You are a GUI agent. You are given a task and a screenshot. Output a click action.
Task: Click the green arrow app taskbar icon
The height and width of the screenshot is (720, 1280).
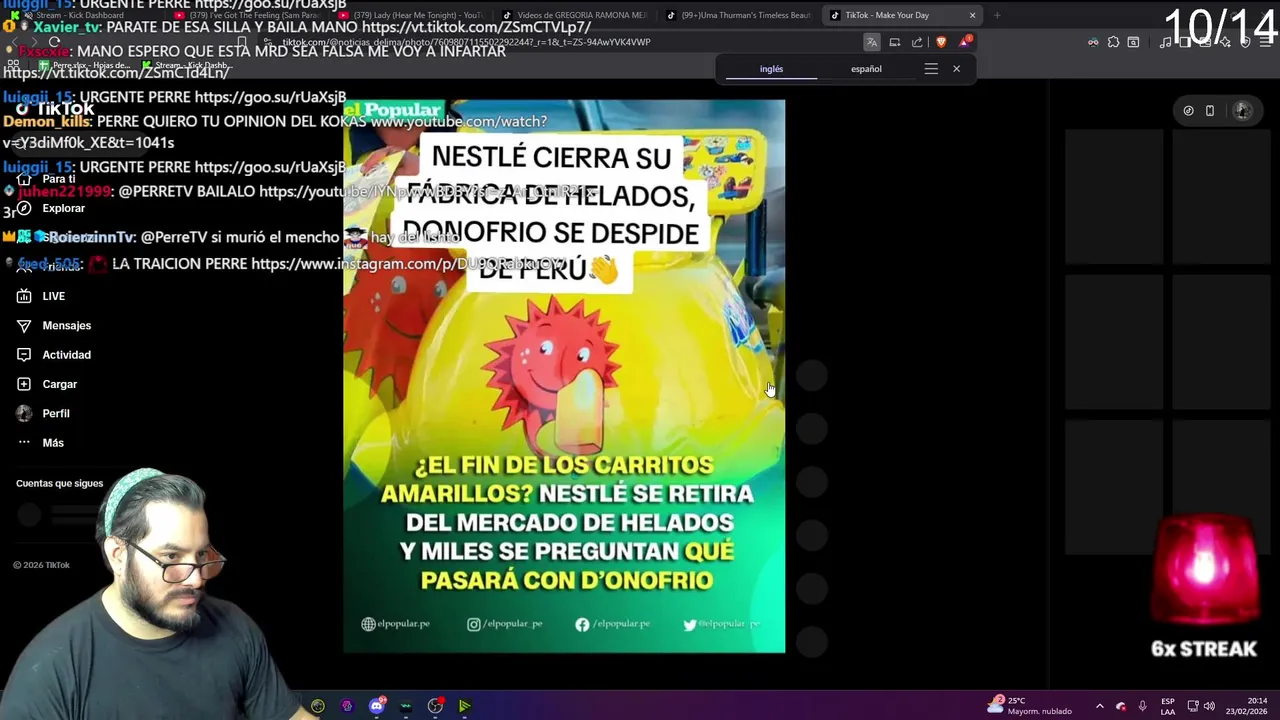click(464, 706)
